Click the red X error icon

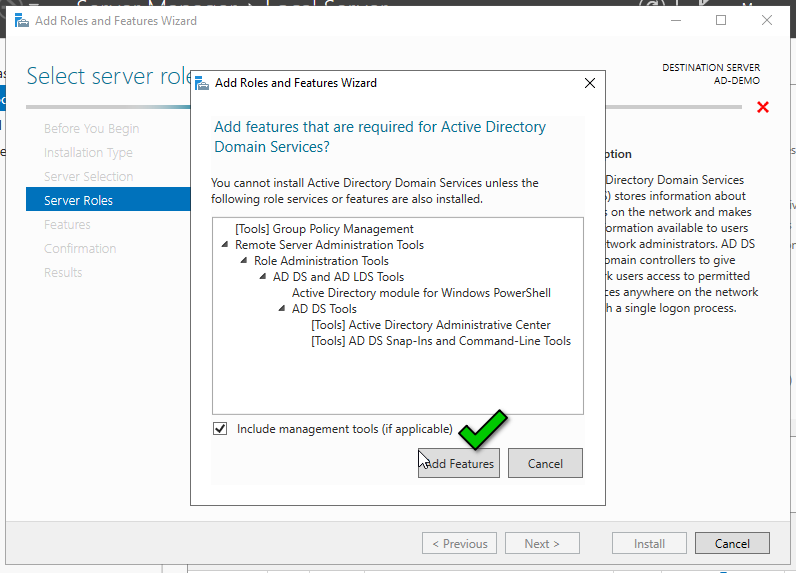763,107
